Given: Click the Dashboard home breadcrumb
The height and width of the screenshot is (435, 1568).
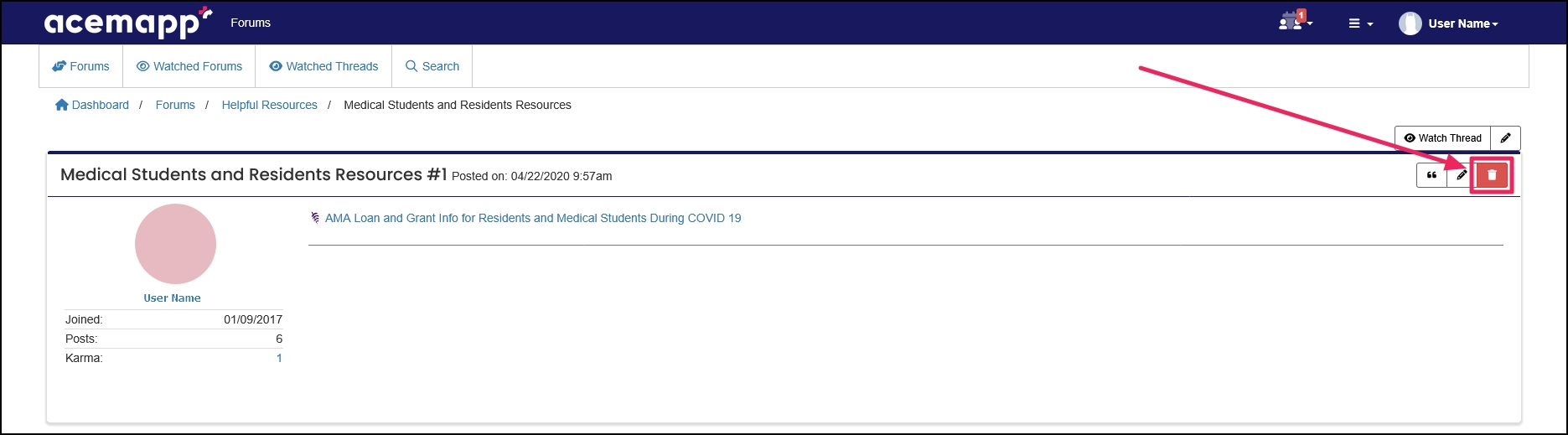Looking at the screenshot, I should (92, 105).
